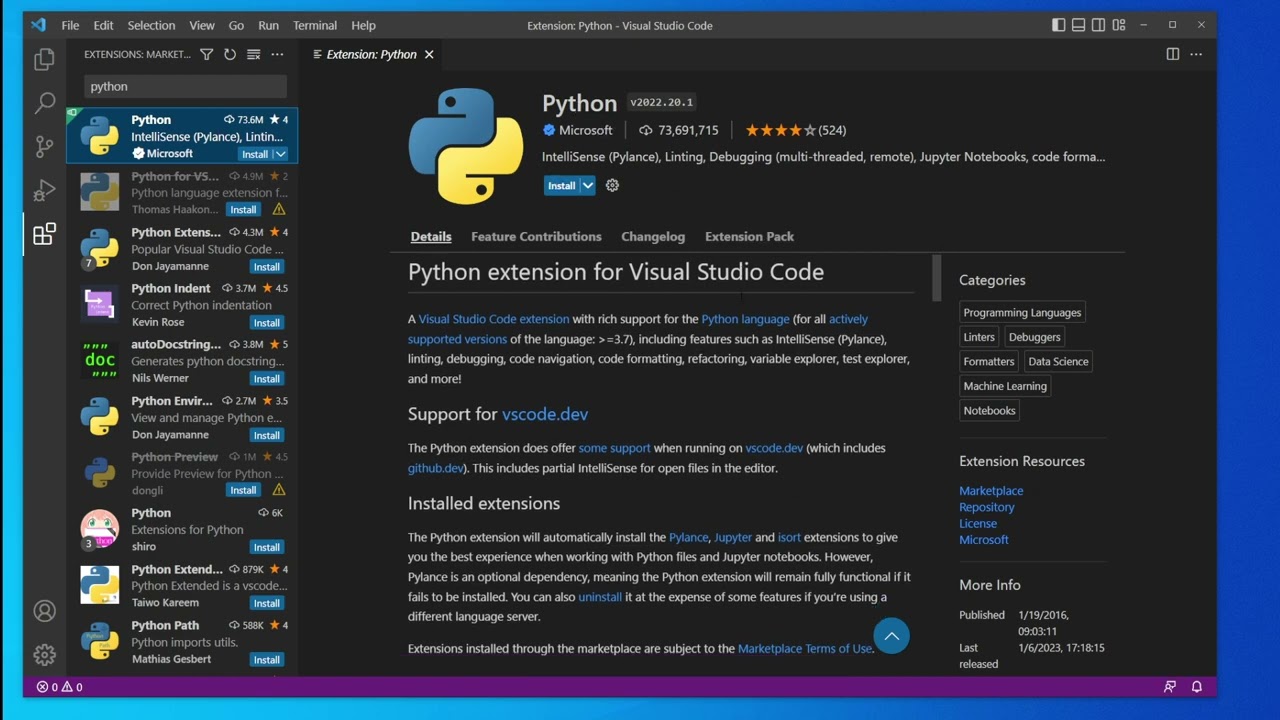This screenshot has width=1280, height=720.
Task: Open the License resource link
Action: pos(978,523)
